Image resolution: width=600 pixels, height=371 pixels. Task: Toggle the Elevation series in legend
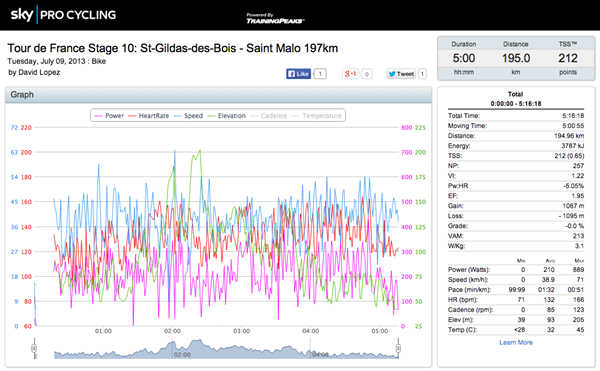click(226, 116)
